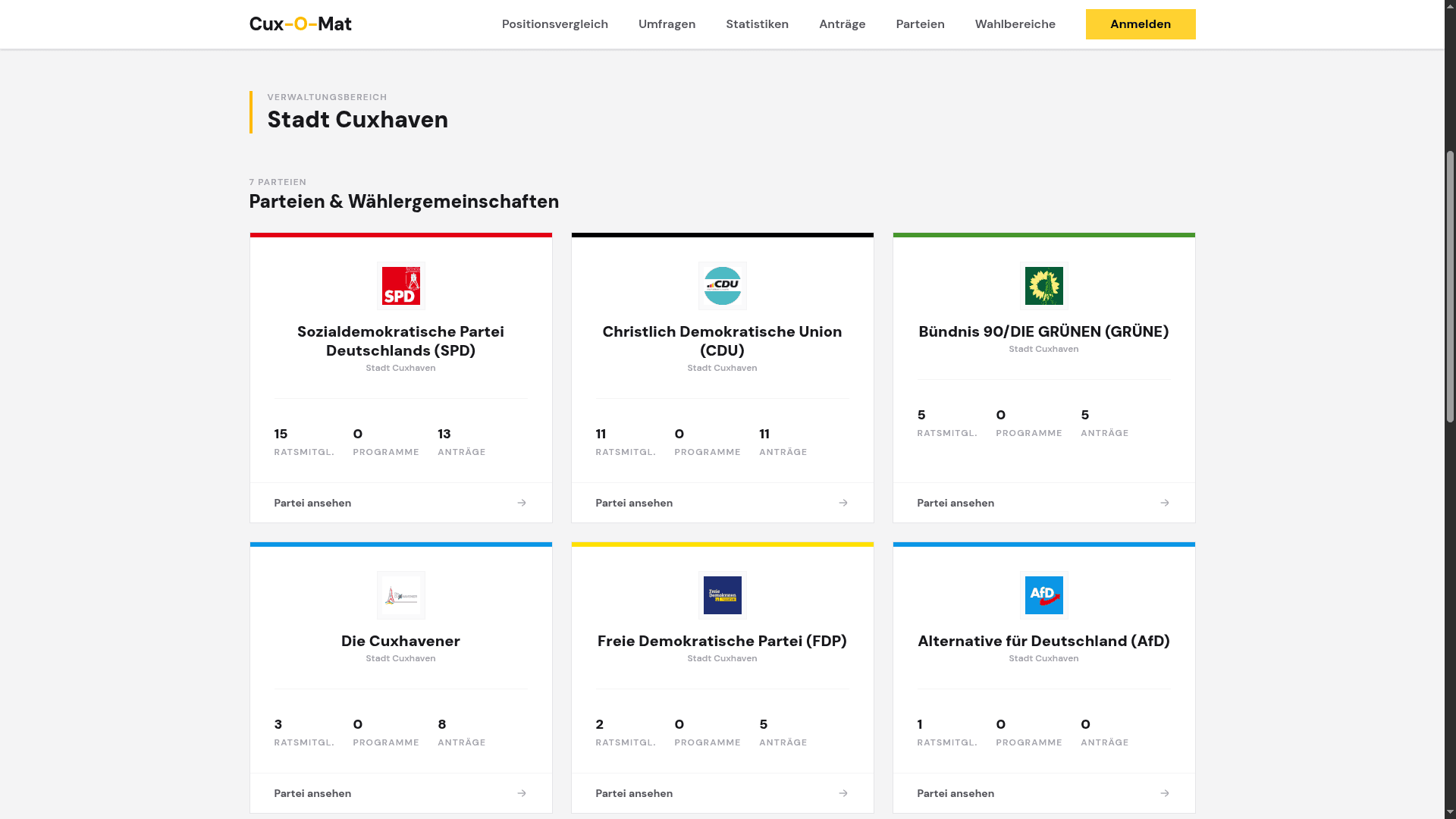
Task: Click the arrow icon in the Die Cuxhavener card
Action: [522, 793]
